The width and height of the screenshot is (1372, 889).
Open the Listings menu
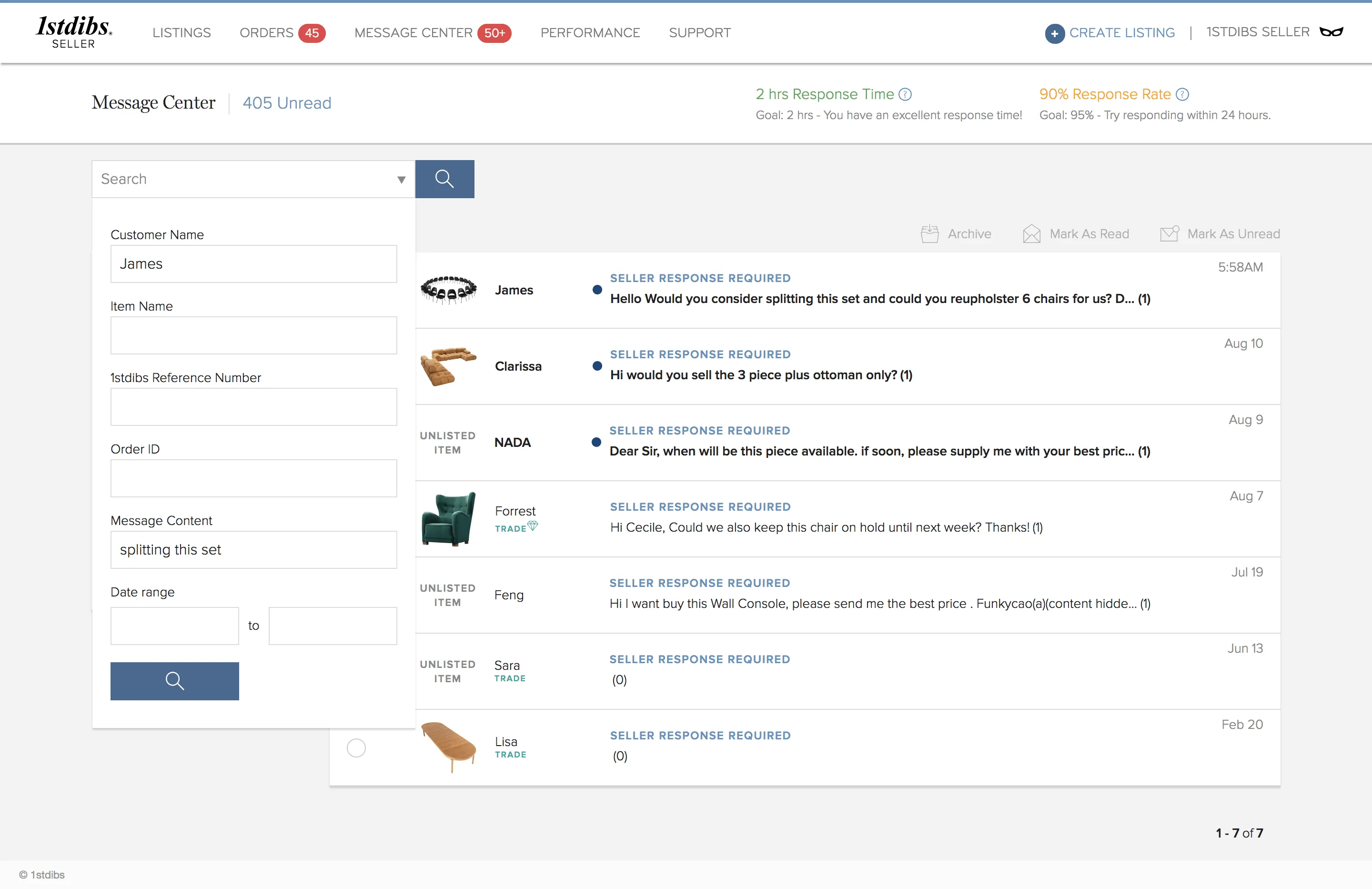pyautogui.click(x=182, y=33)
